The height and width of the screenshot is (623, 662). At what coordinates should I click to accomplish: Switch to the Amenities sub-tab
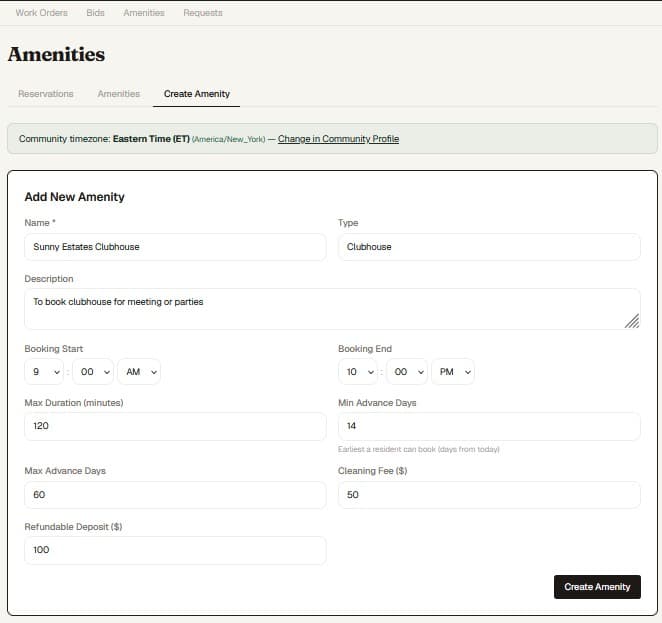click(119, 94)
